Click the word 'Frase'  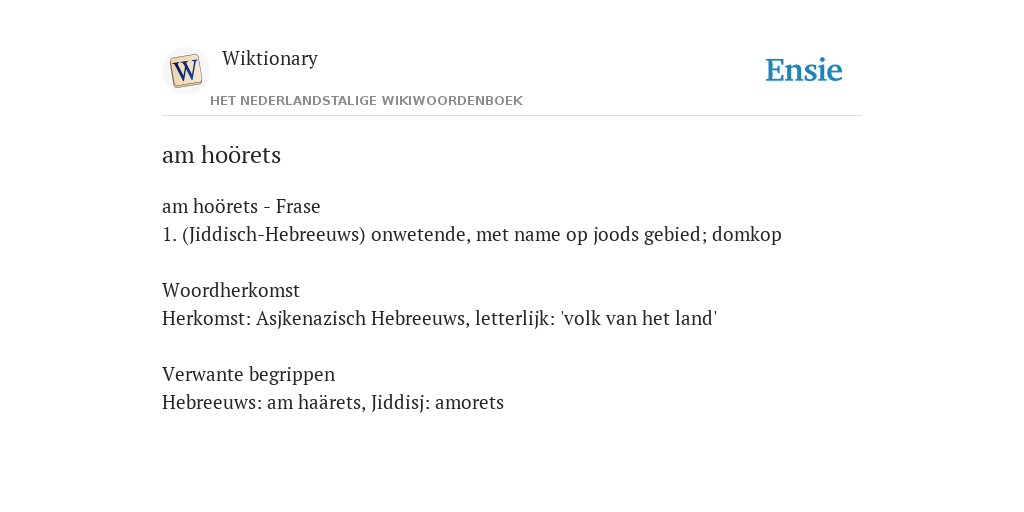pos(298,206)
